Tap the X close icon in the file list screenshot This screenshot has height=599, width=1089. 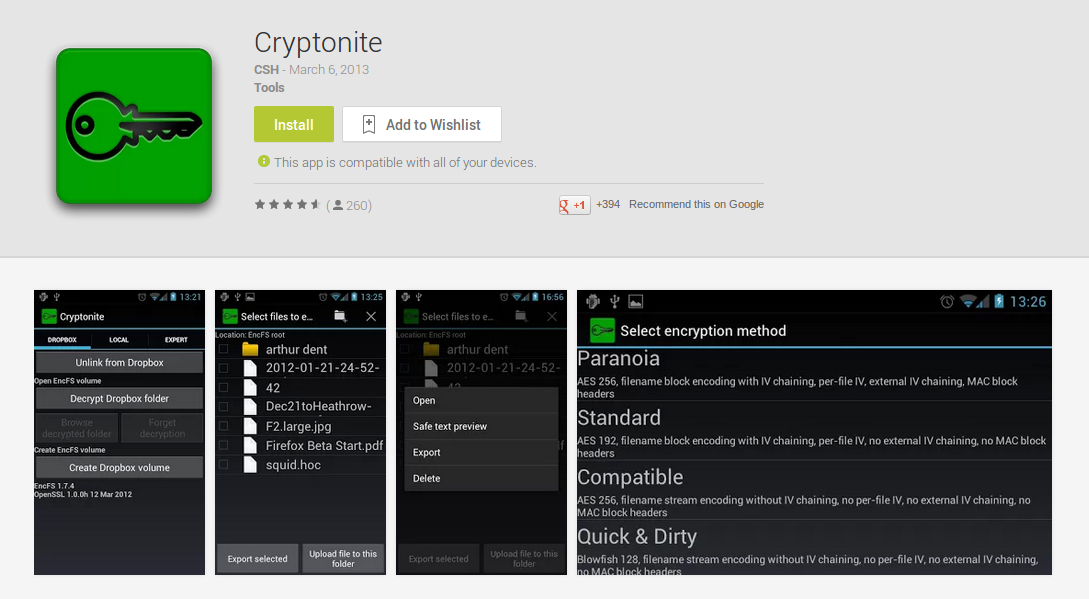pyautogui.click(x=371, y=316)
